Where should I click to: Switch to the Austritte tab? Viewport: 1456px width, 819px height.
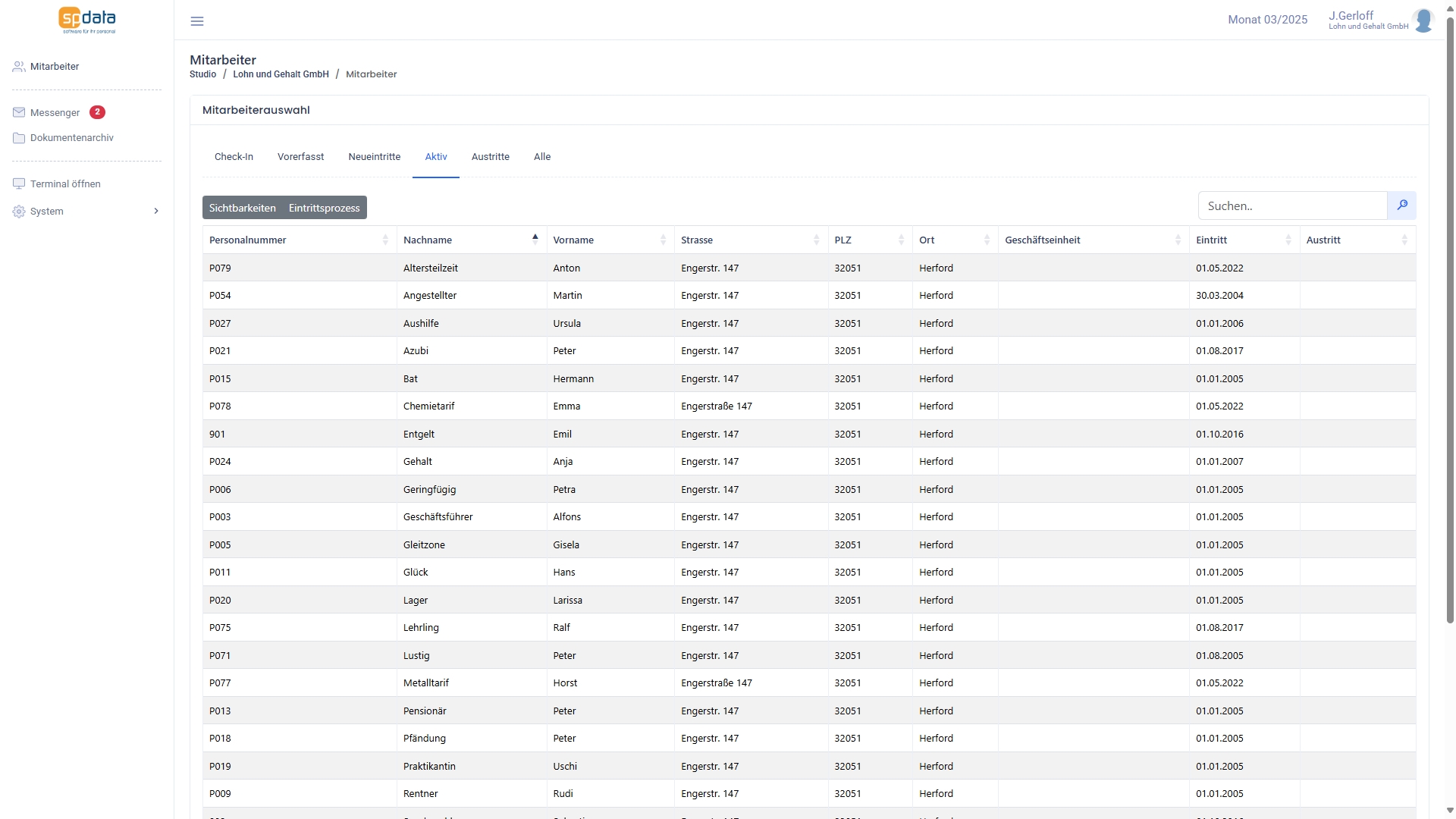(490, 157)
